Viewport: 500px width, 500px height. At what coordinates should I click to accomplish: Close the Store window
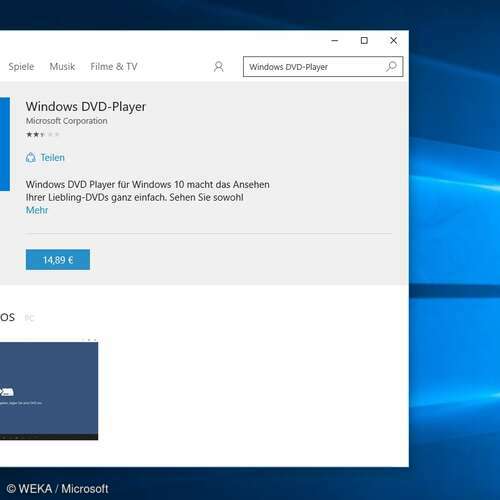click(x=394, y=41)
